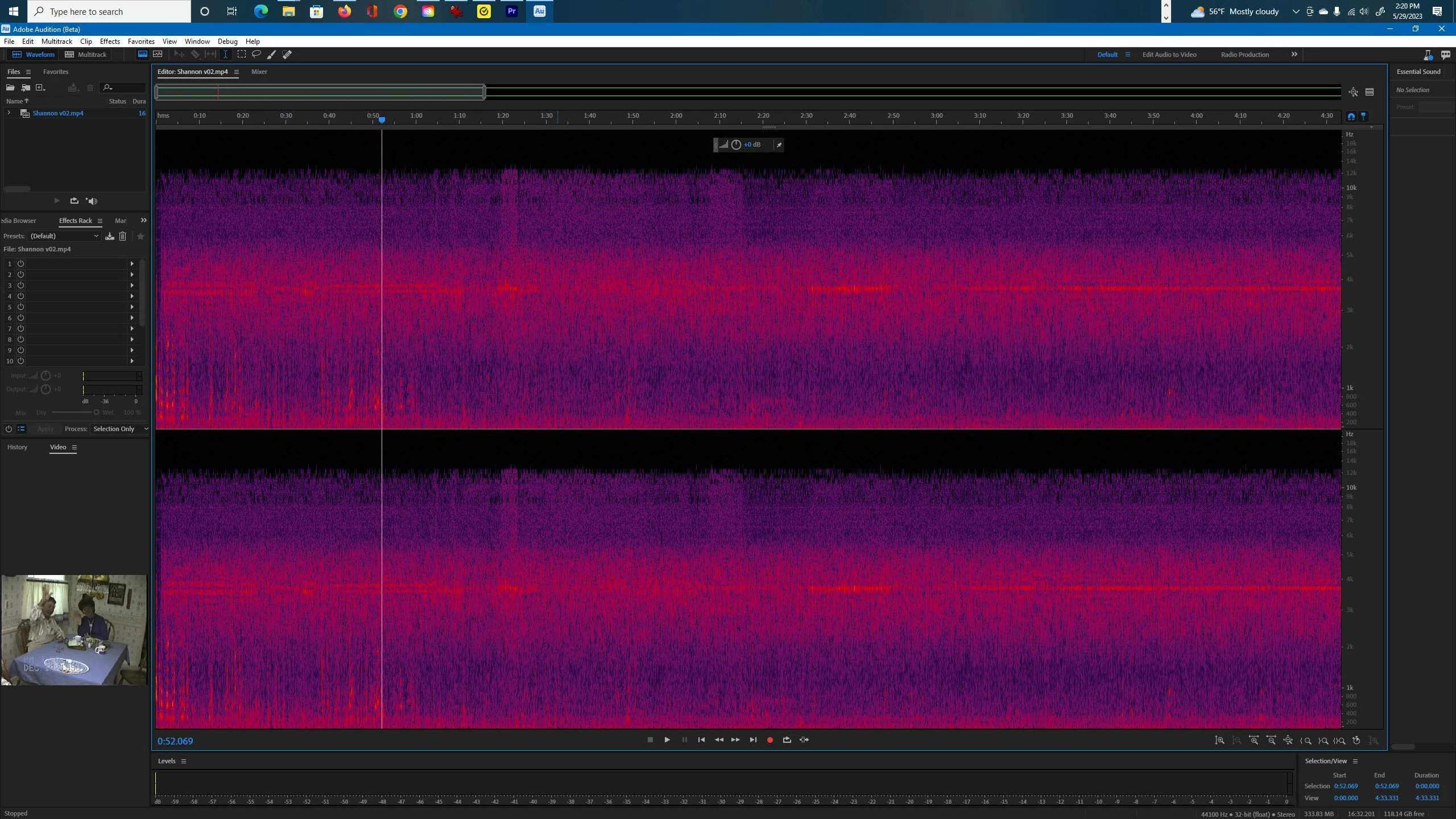Viewport: 1456px width, 819px height.
Task: Click the Mix Dry/Wet slider handle
Action: point(96,412)
